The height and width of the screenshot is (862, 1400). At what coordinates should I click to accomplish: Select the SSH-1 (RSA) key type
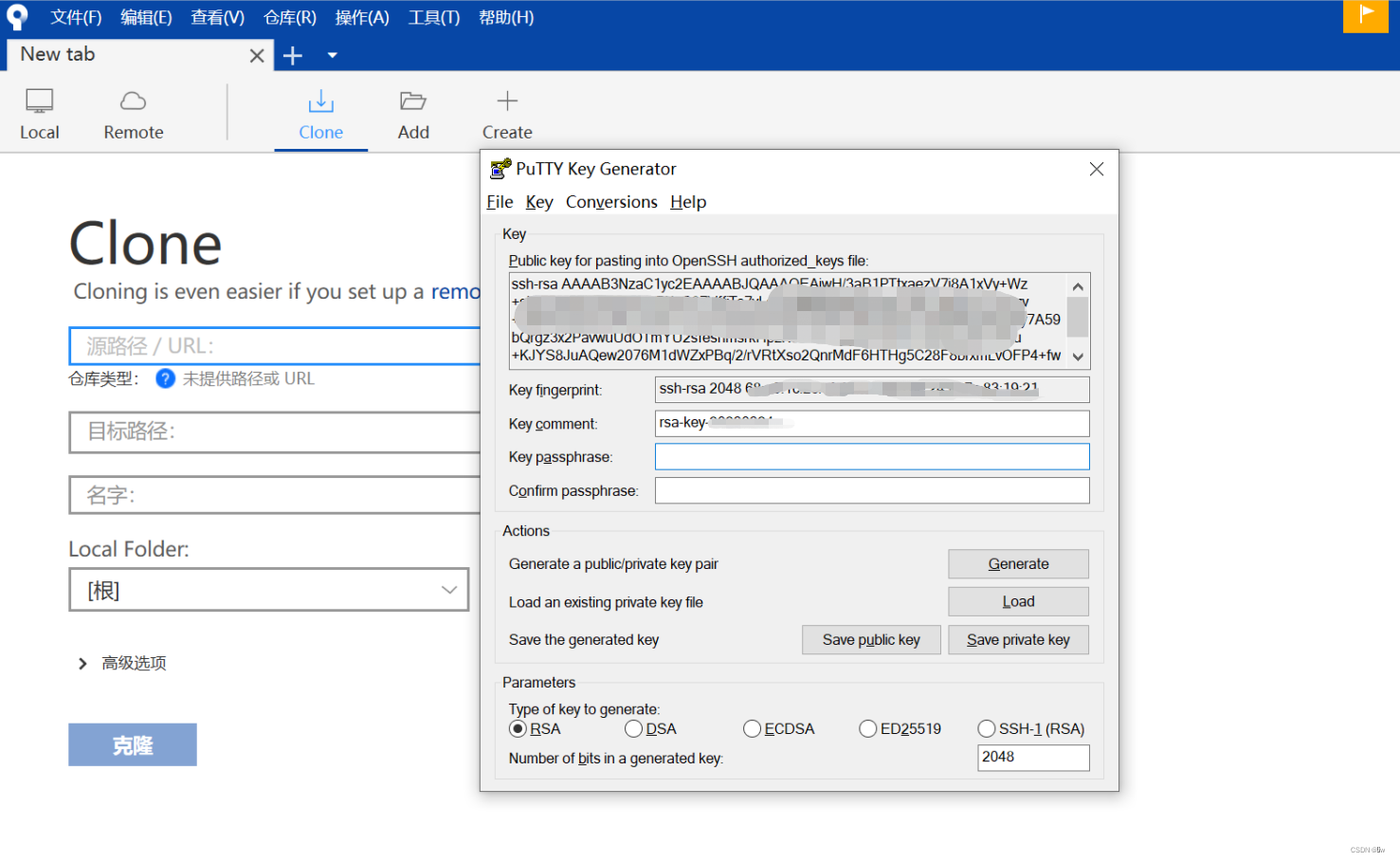coord(986,728)
